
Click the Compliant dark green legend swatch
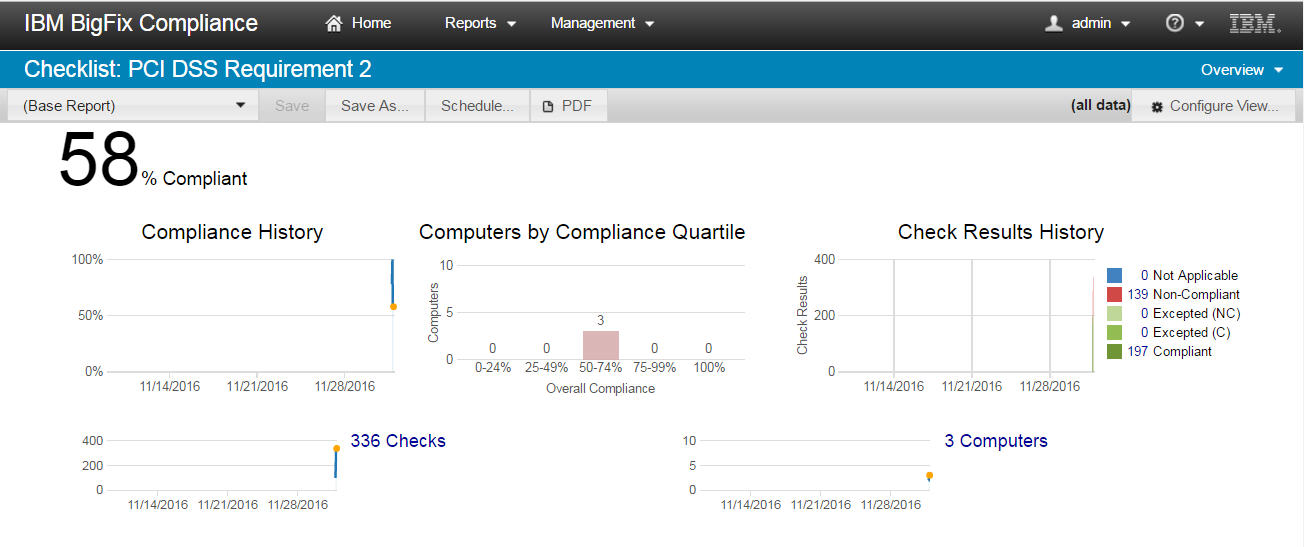[x=1115, y=351]
